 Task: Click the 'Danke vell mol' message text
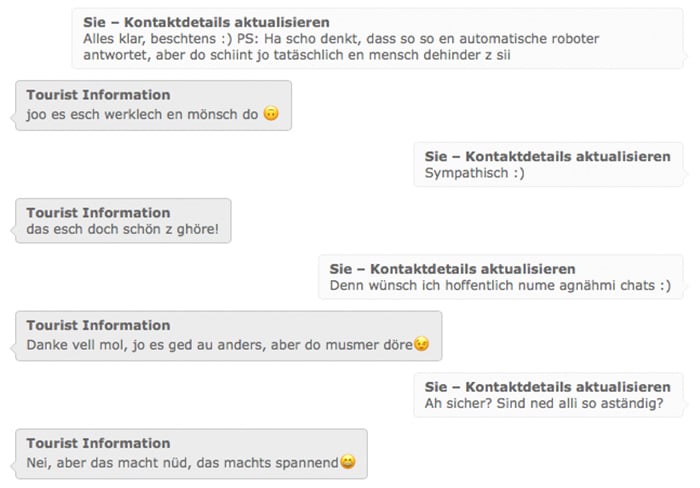[x=220, y=345]
